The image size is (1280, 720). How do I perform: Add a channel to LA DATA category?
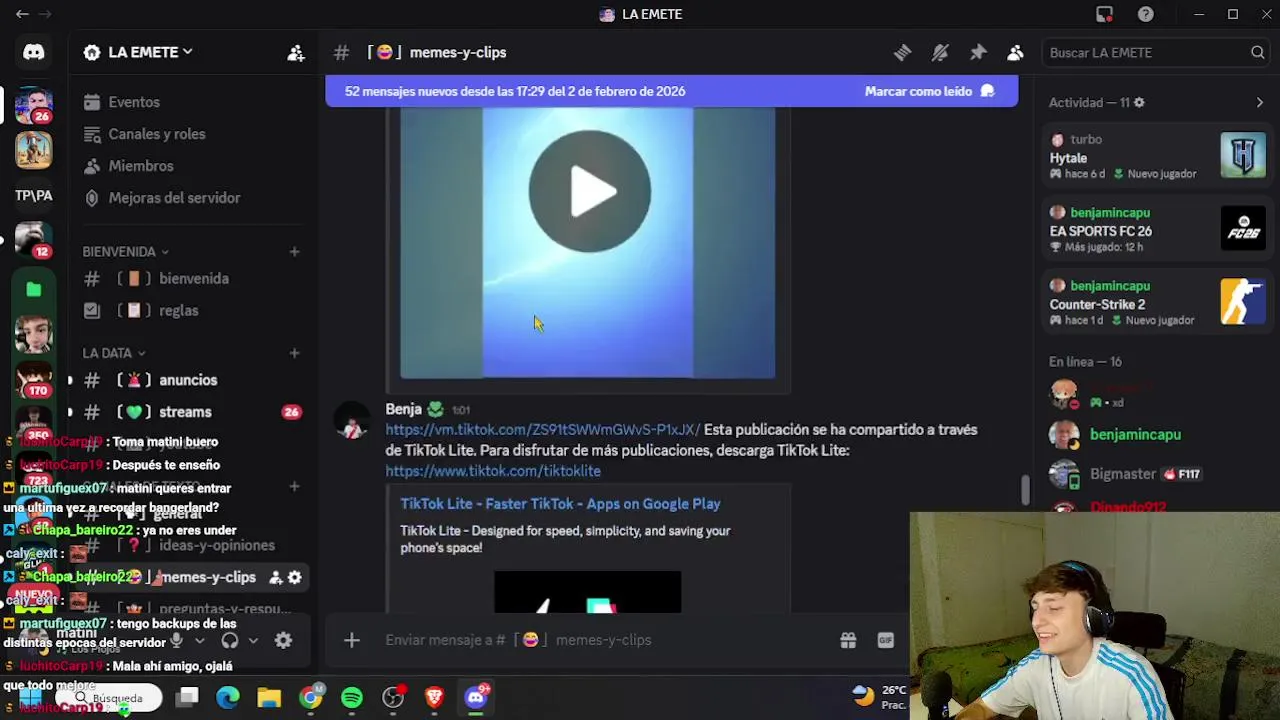tap(294, 353)
